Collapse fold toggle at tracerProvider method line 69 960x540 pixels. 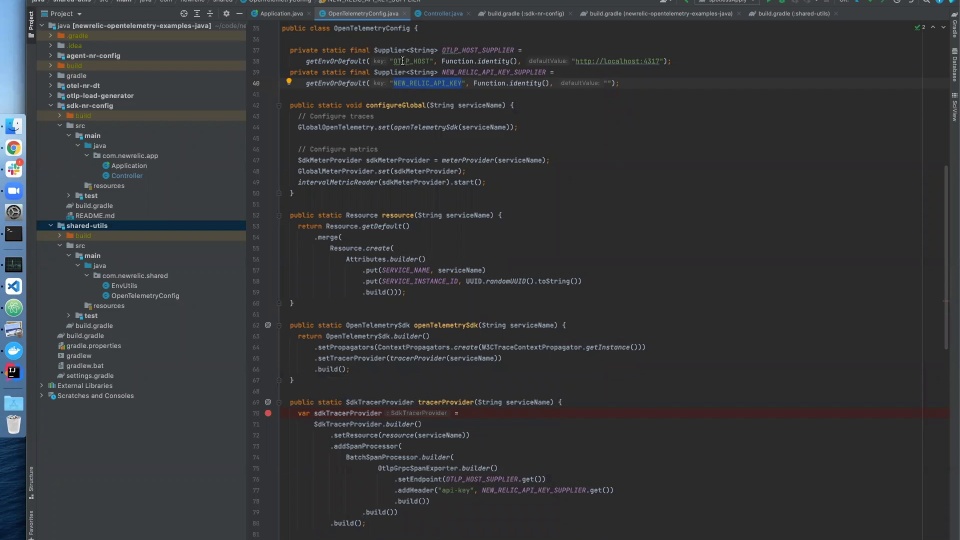[279, 402]
